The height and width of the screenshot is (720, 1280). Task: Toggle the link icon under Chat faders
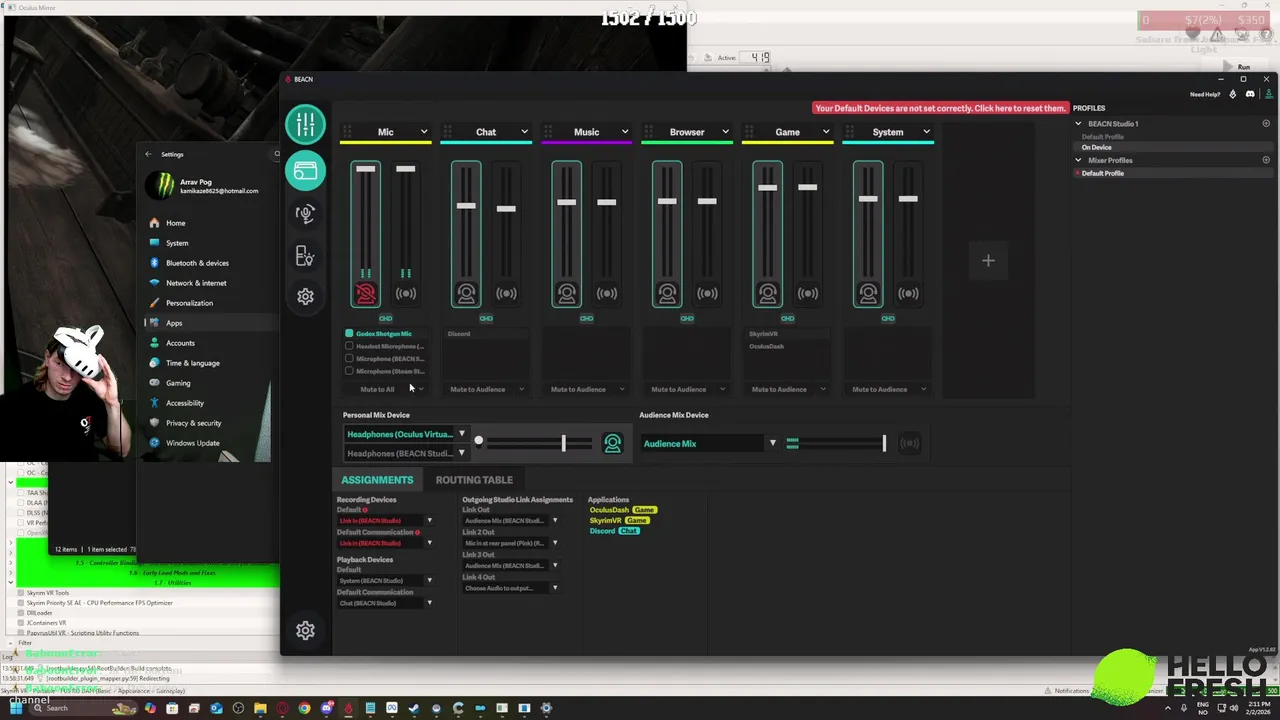pos(486,319)
